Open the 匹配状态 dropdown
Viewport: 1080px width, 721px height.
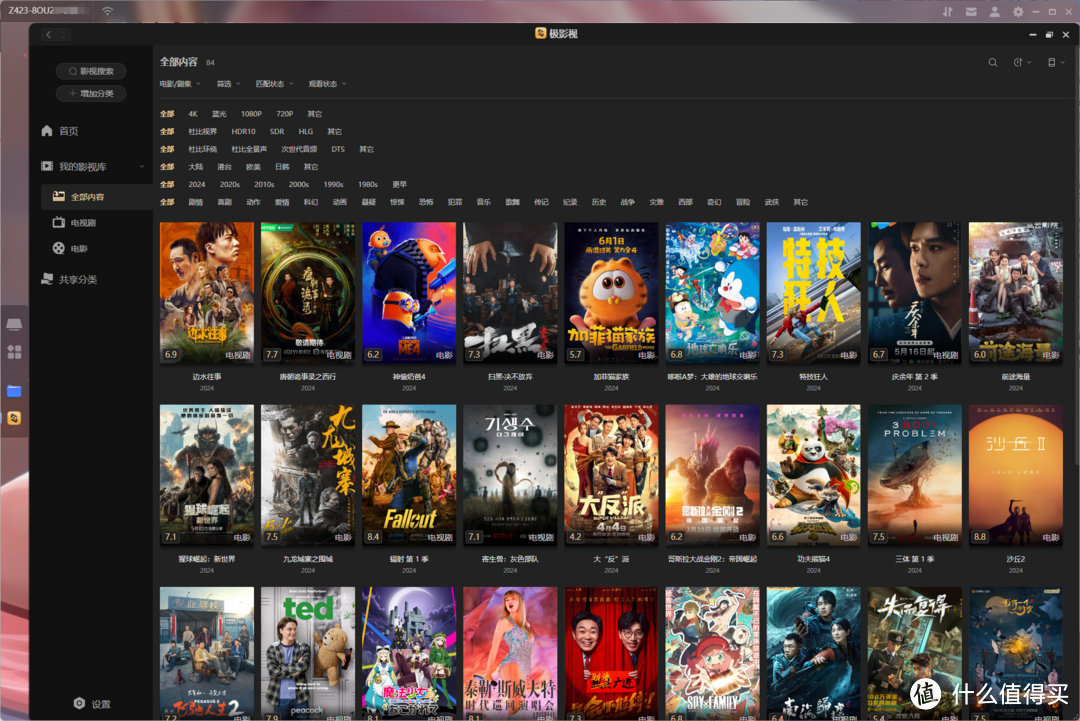(274, 84)
